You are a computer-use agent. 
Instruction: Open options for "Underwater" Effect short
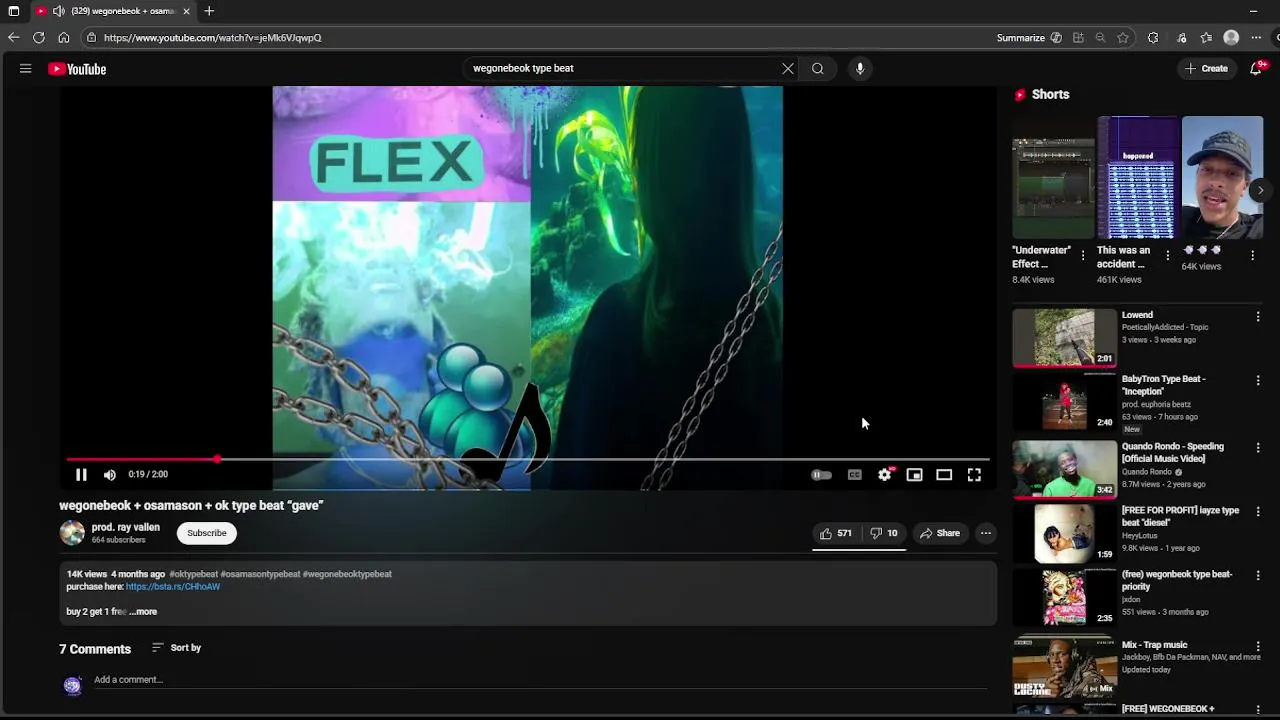(1083, 256)
